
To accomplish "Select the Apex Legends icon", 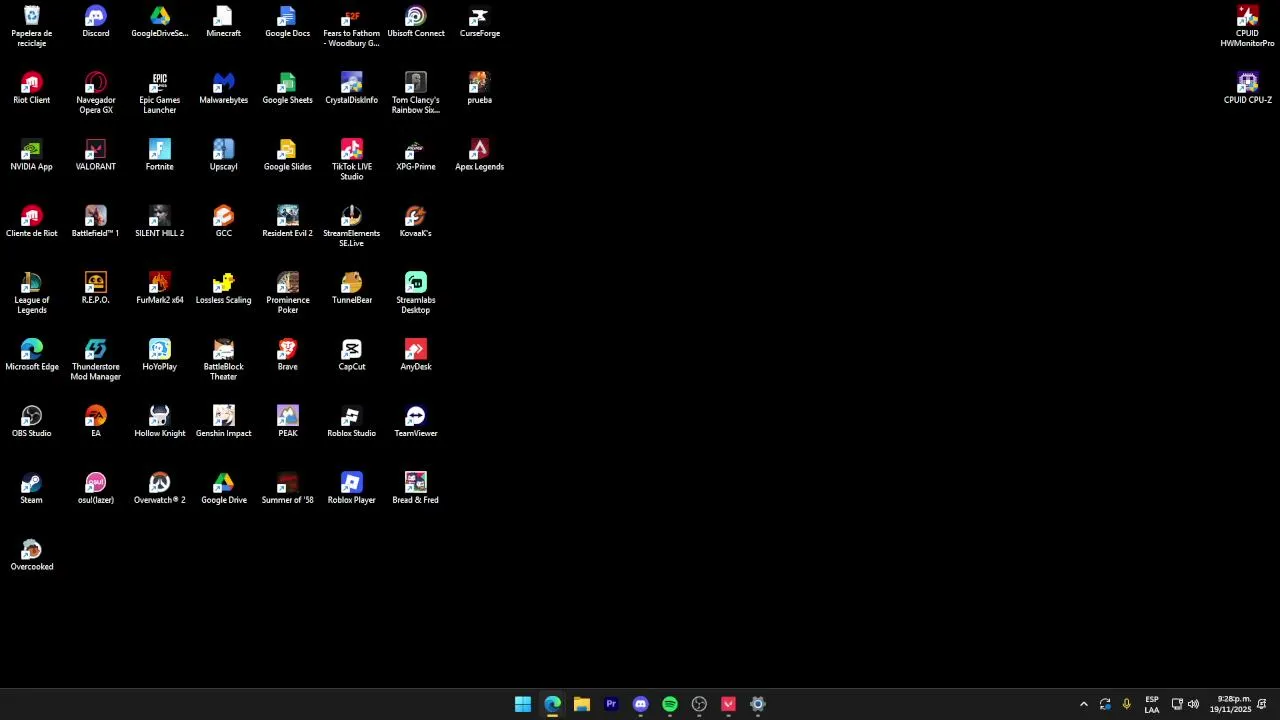I will point(480,156).
